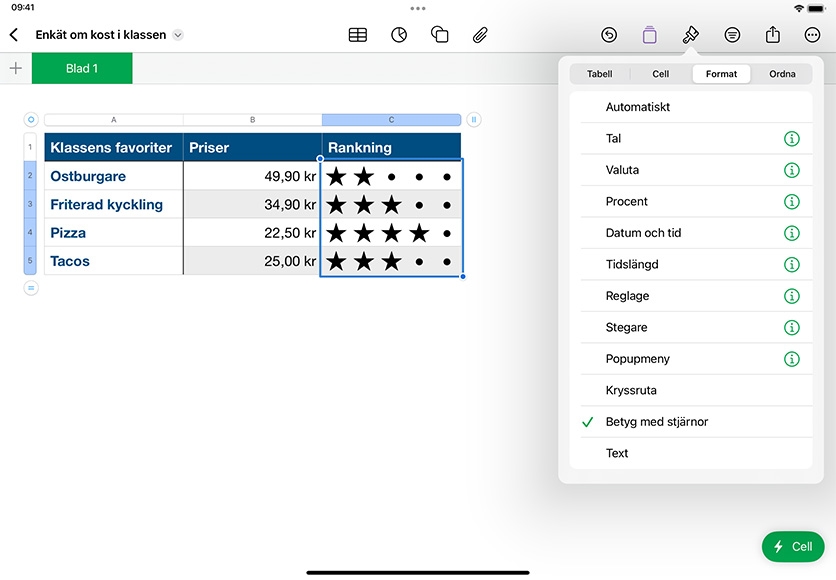Switch to the Tabell tab

[x=600, y=74]
